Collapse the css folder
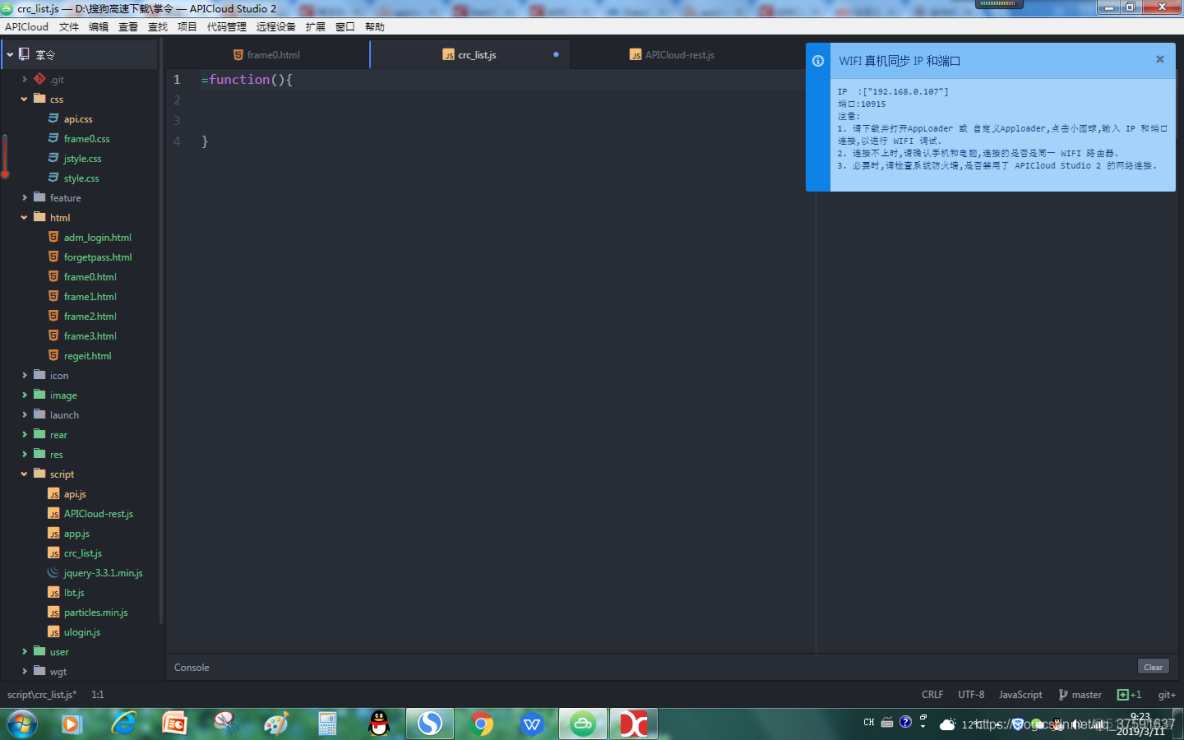The width and height of the screenshot is (1184, 740). (24, 99)
